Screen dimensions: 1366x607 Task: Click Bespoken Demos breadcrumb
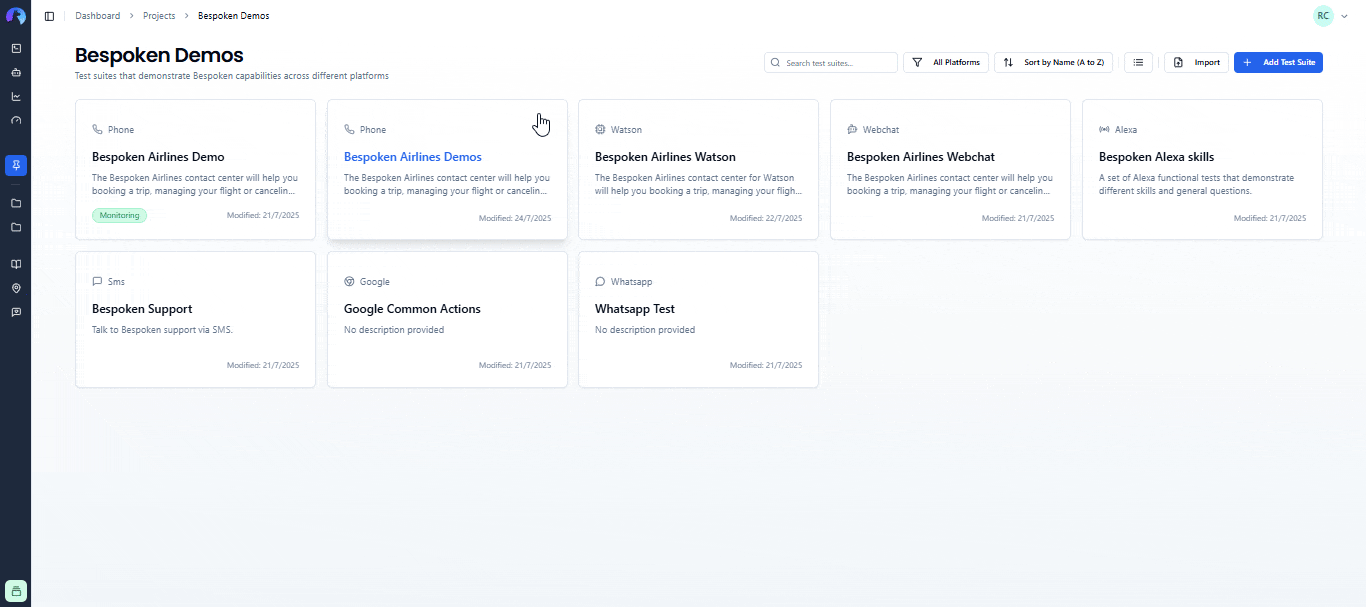tap(233, 16)
